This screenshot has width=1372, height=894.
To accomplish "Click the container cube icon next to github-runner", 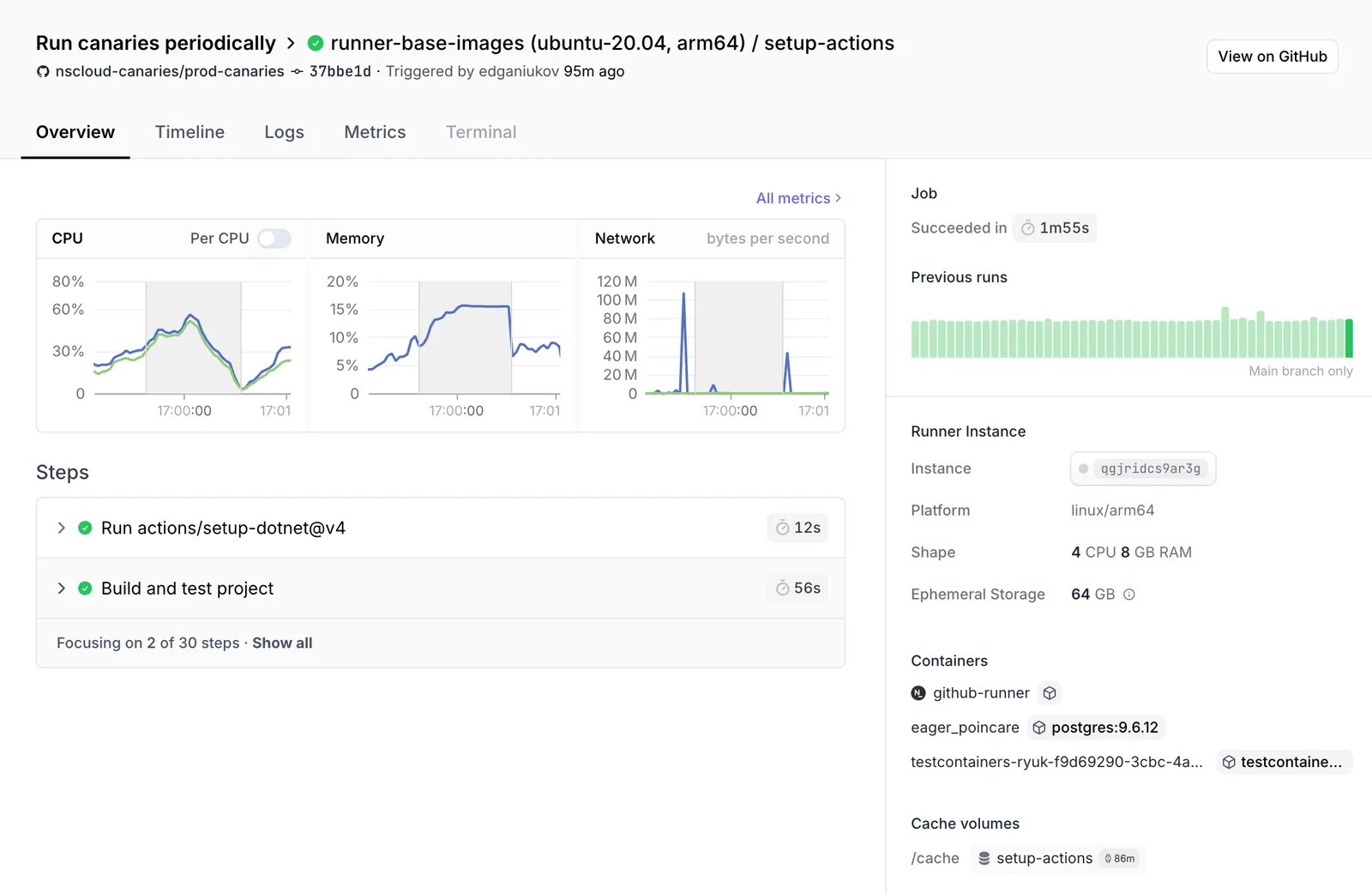I will tap(1050, 692).
